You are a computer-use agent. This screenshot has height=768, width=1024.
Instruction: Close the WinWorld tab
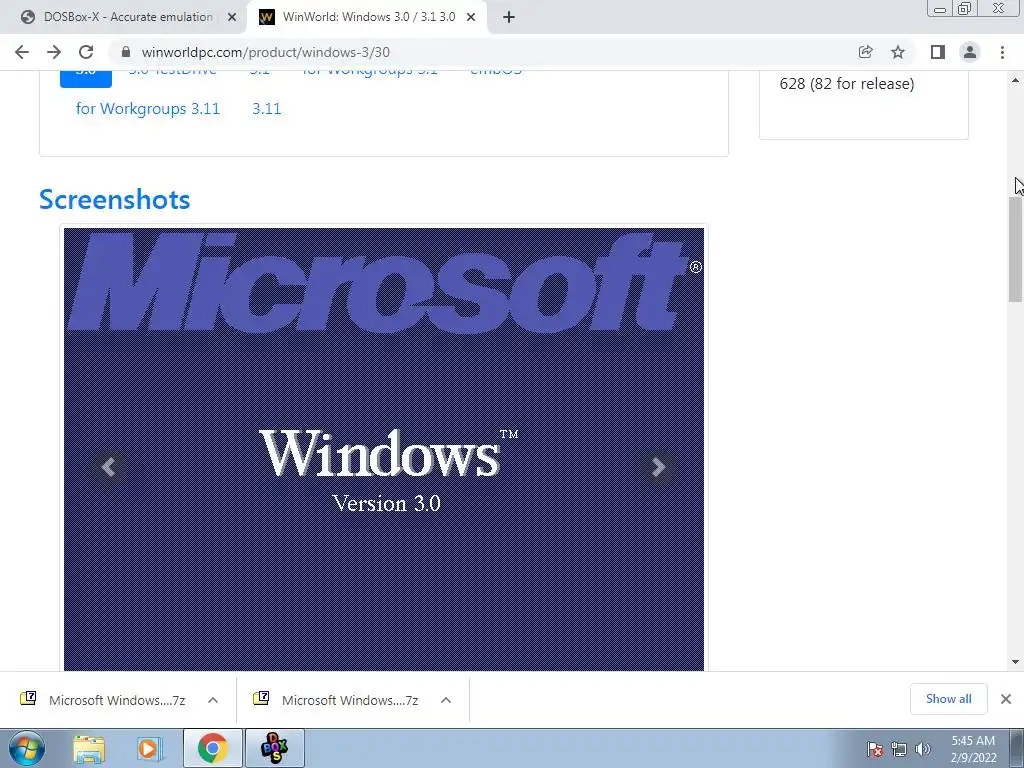click(471, 18)
